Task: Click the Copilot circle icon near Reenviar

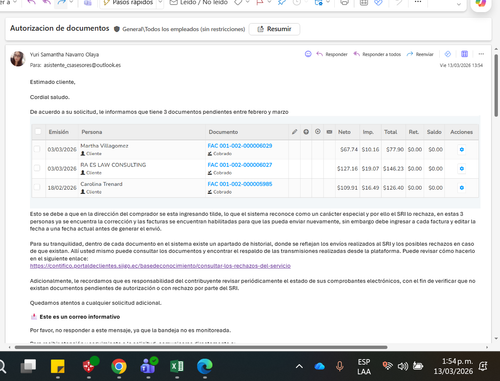Action: click(x=448, y=54)
